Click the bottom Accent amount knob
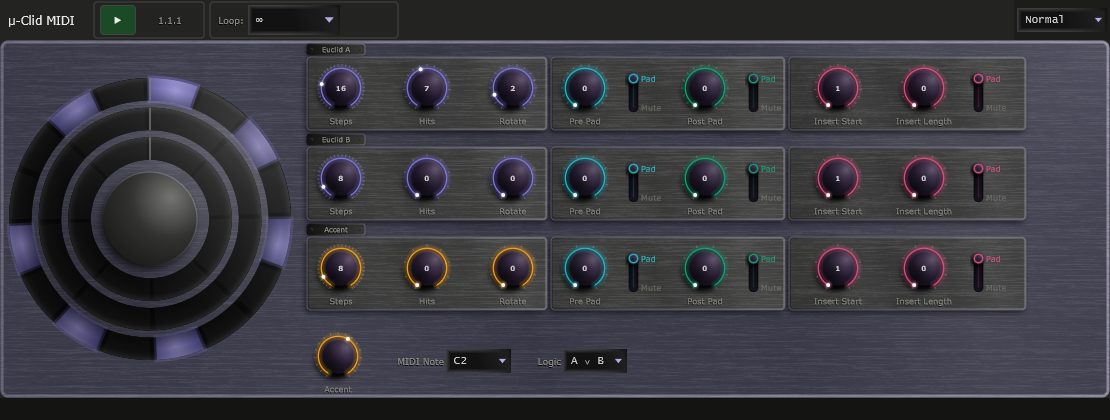Viewport: 1110px width, 420px height. click(x=338, y=356)
